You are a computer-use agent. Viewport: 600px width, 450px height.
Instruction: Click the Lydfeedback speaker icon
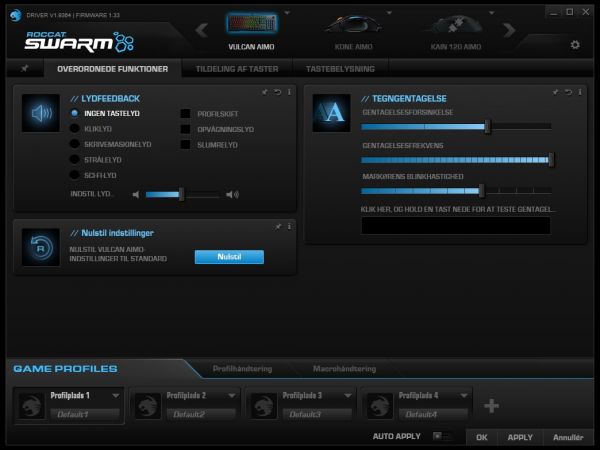click(41, 113)
